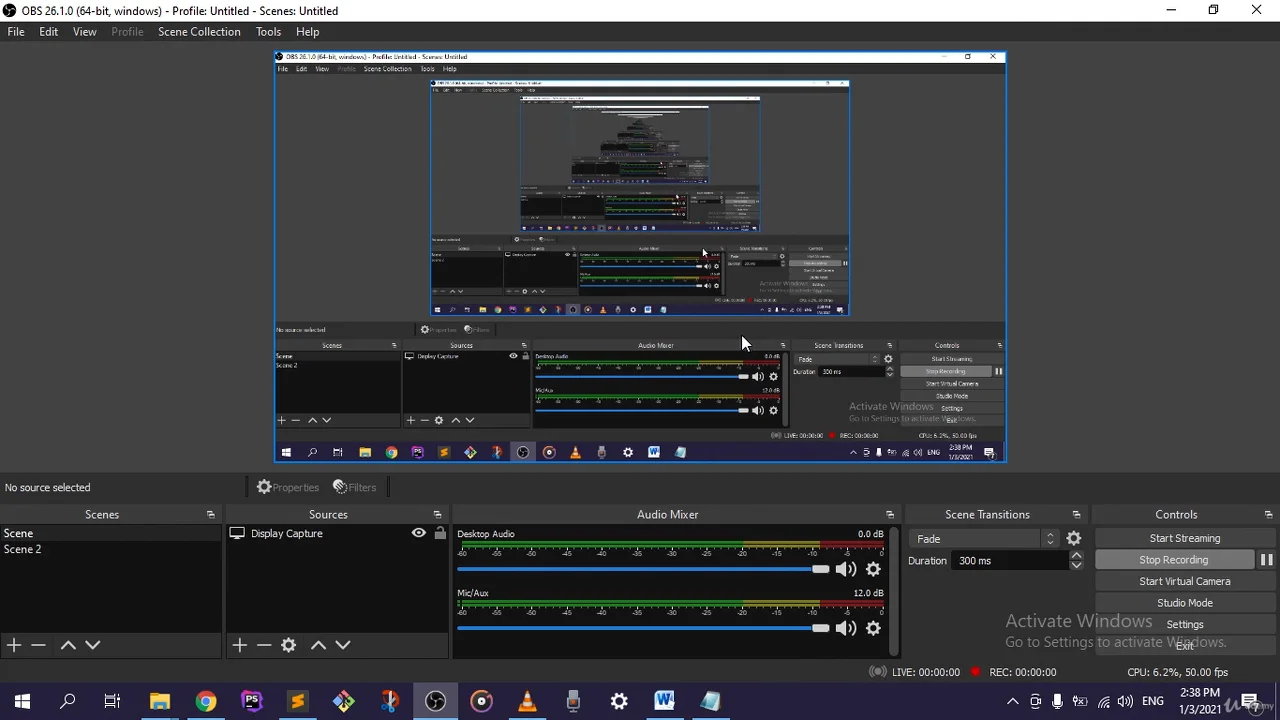1280x720 pixels.
Task: Move source up in Sources list
Action: (318, 645)
